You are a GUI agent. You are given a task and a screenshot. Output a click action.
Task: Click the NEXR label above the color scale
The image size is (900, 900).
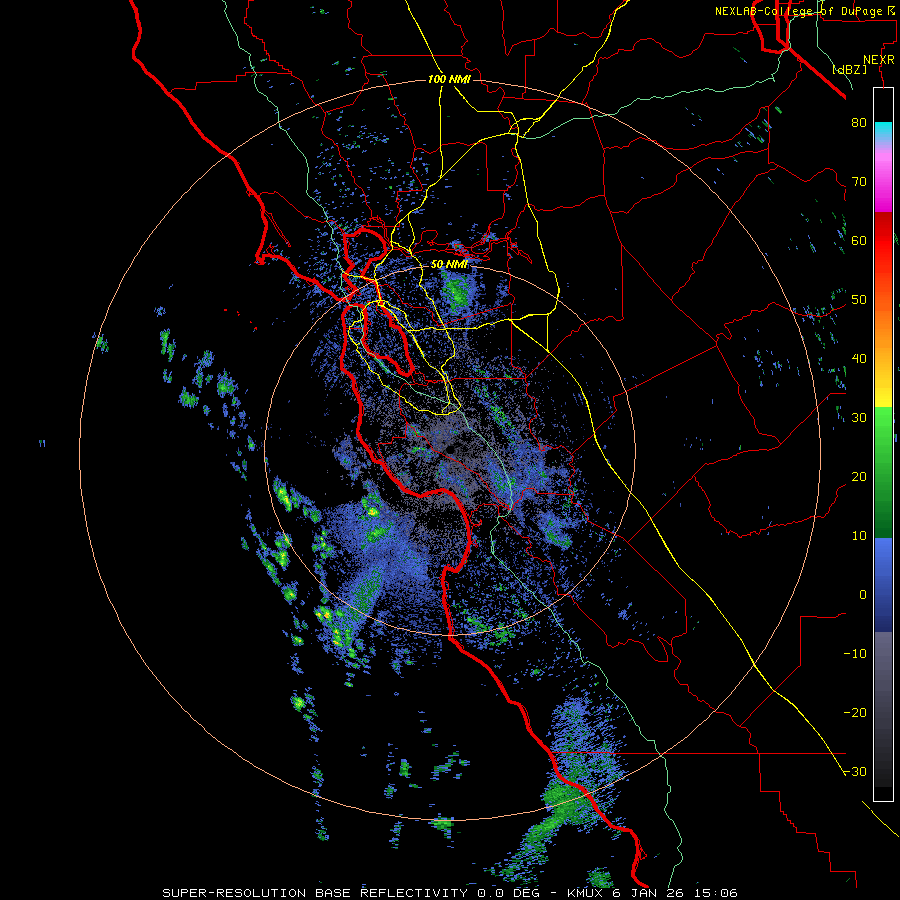tap(878, 60)
